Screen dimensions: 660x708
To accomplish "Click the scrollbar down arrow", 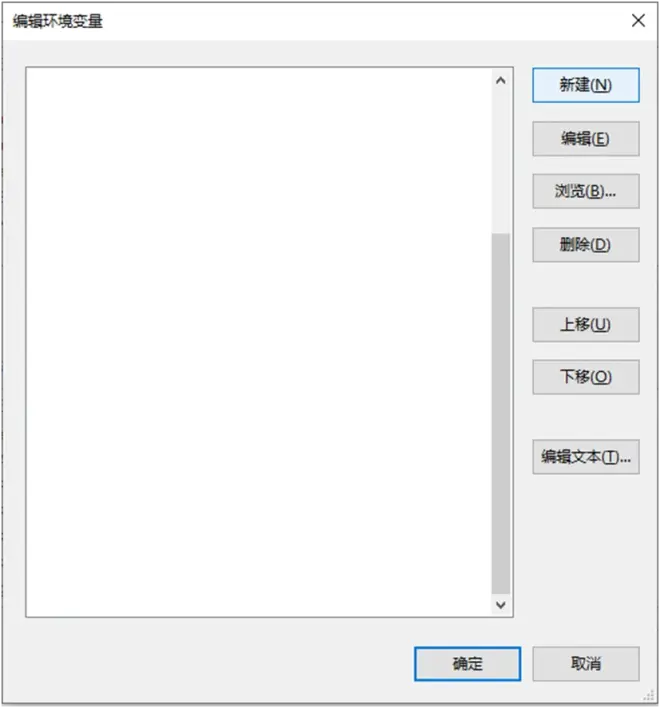I will click(x=501, y=605).
